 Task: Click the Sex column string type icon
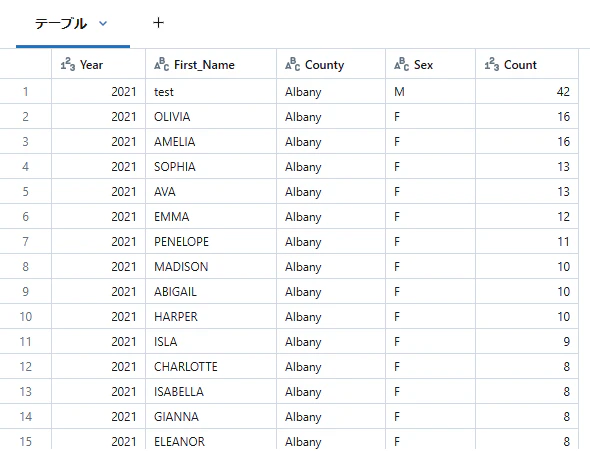pyautogui.click(x=401, y=65)
